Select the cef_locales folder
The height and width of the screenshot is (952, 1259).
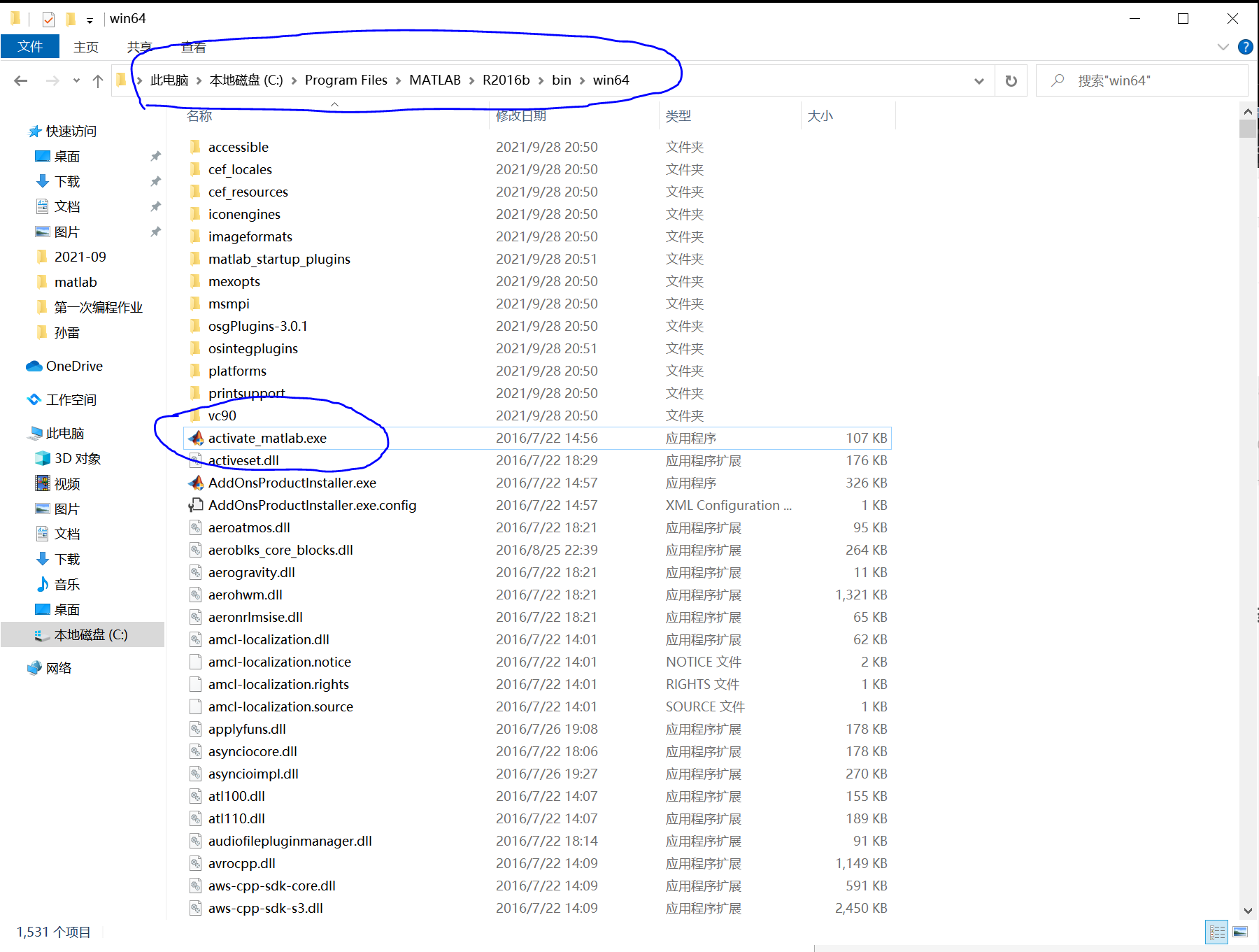click(x=240, y=170)
